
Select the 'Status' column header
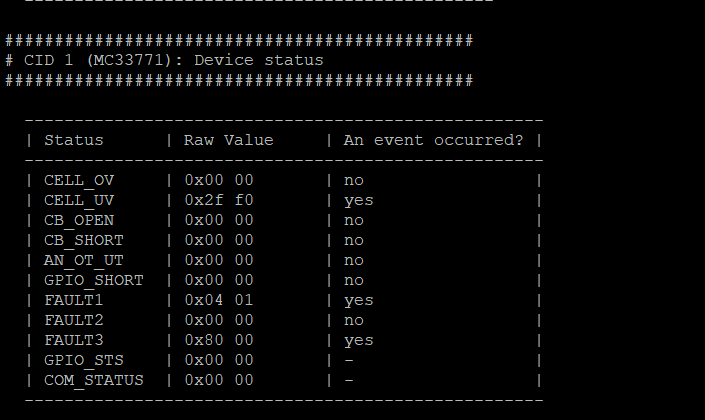pyautogui.click(x=74, y=140)
